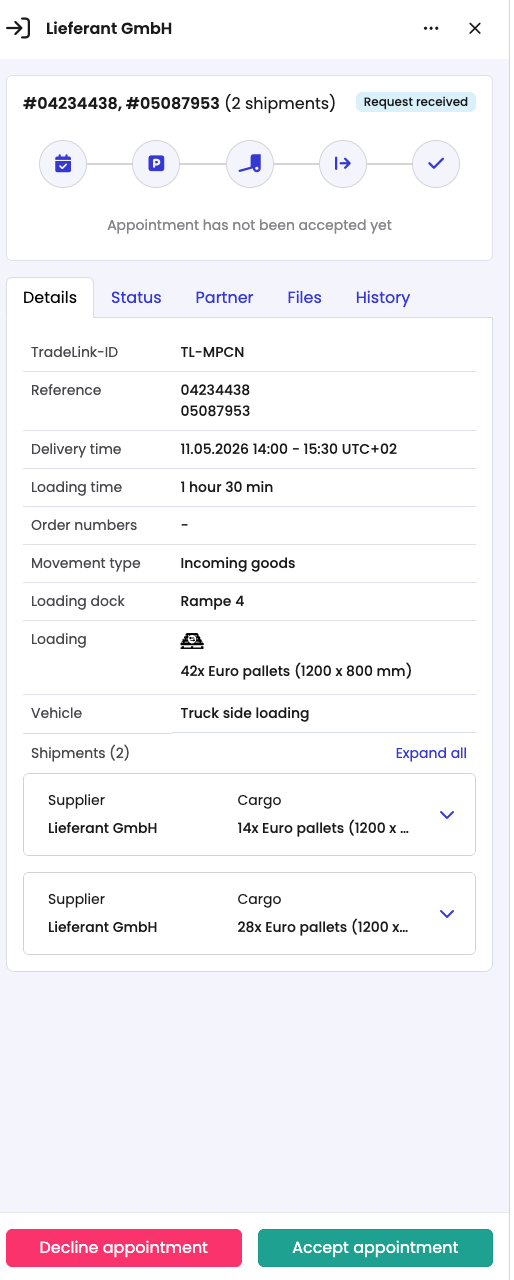Expand the 14x Euro pallets shipment
The height and width of the screenshot is (1280, 514).
(447, 815)
